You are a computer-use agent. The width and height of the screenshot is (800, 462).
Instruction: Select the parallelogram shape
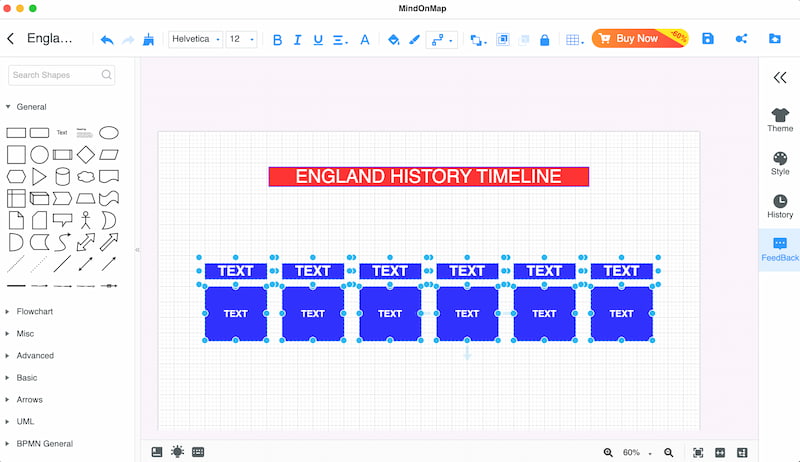(x=109, y=155)
